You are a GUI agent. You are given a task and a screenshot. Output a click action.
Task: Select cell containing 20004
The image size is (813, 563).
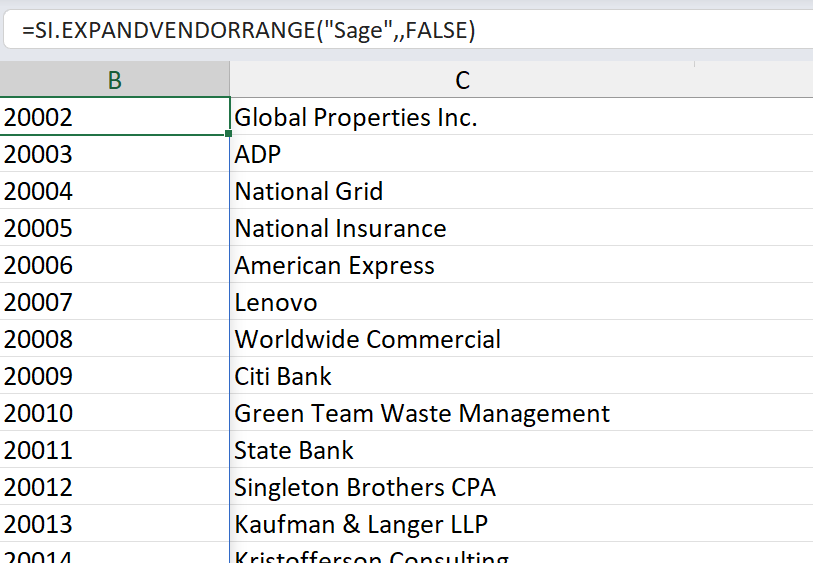point(115,191)
